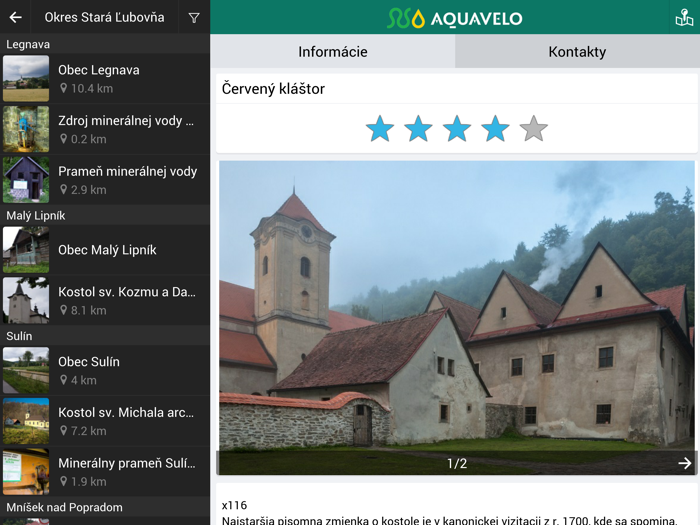
Task: Rate with the first star
Action: click(x=380, y=129)
